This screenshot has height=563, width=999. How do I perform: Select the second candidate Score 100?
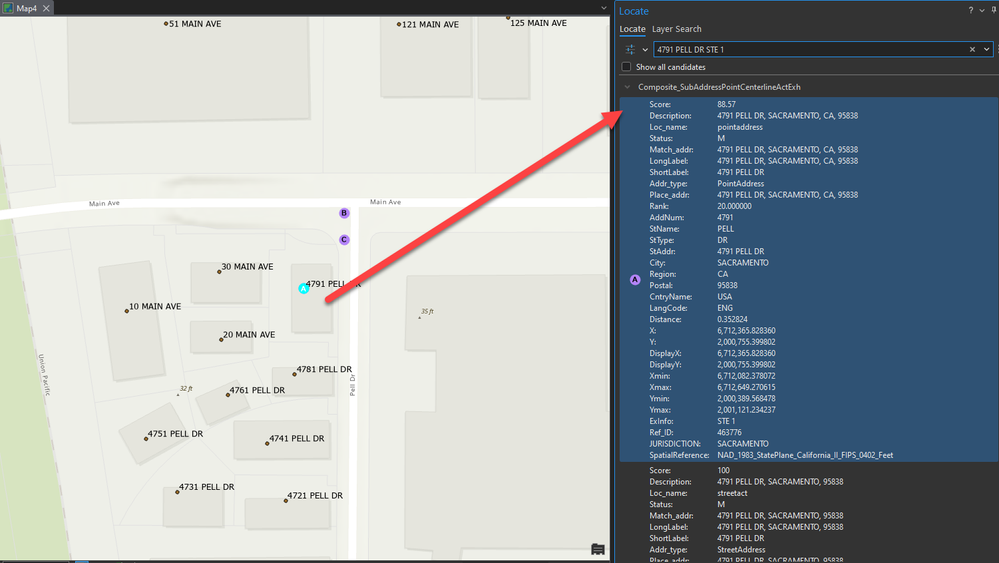[723, 471]
